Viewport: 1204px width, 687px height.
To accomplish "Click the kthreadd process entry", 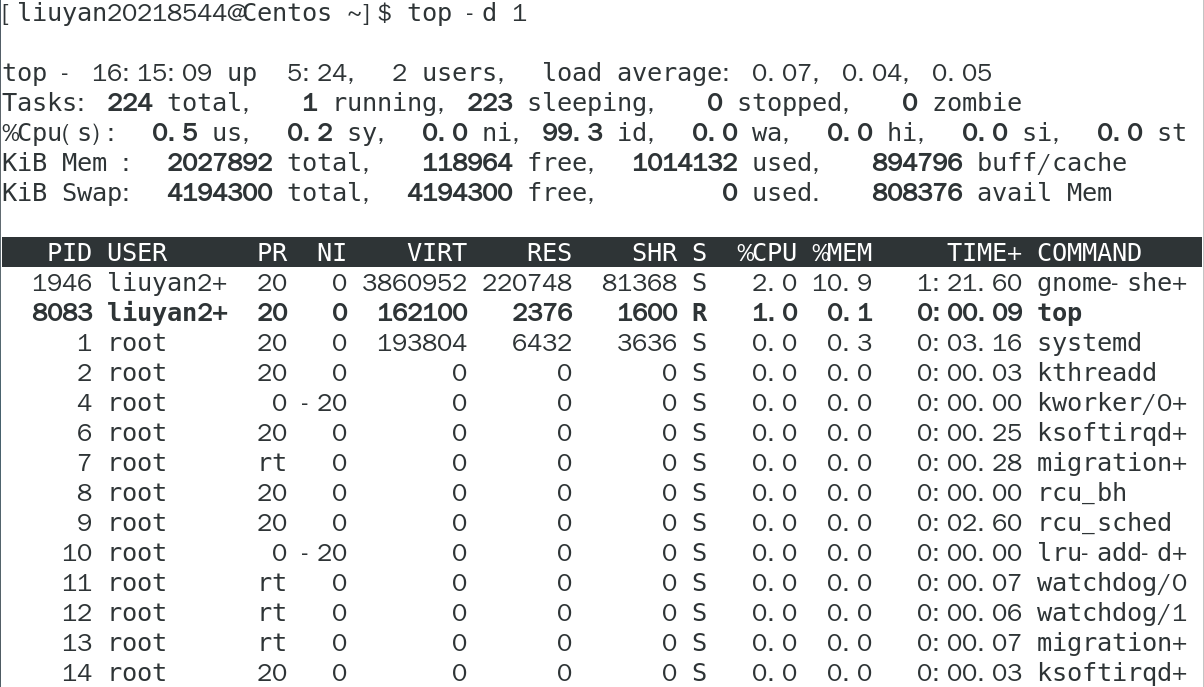I will tap(1096, 373).
